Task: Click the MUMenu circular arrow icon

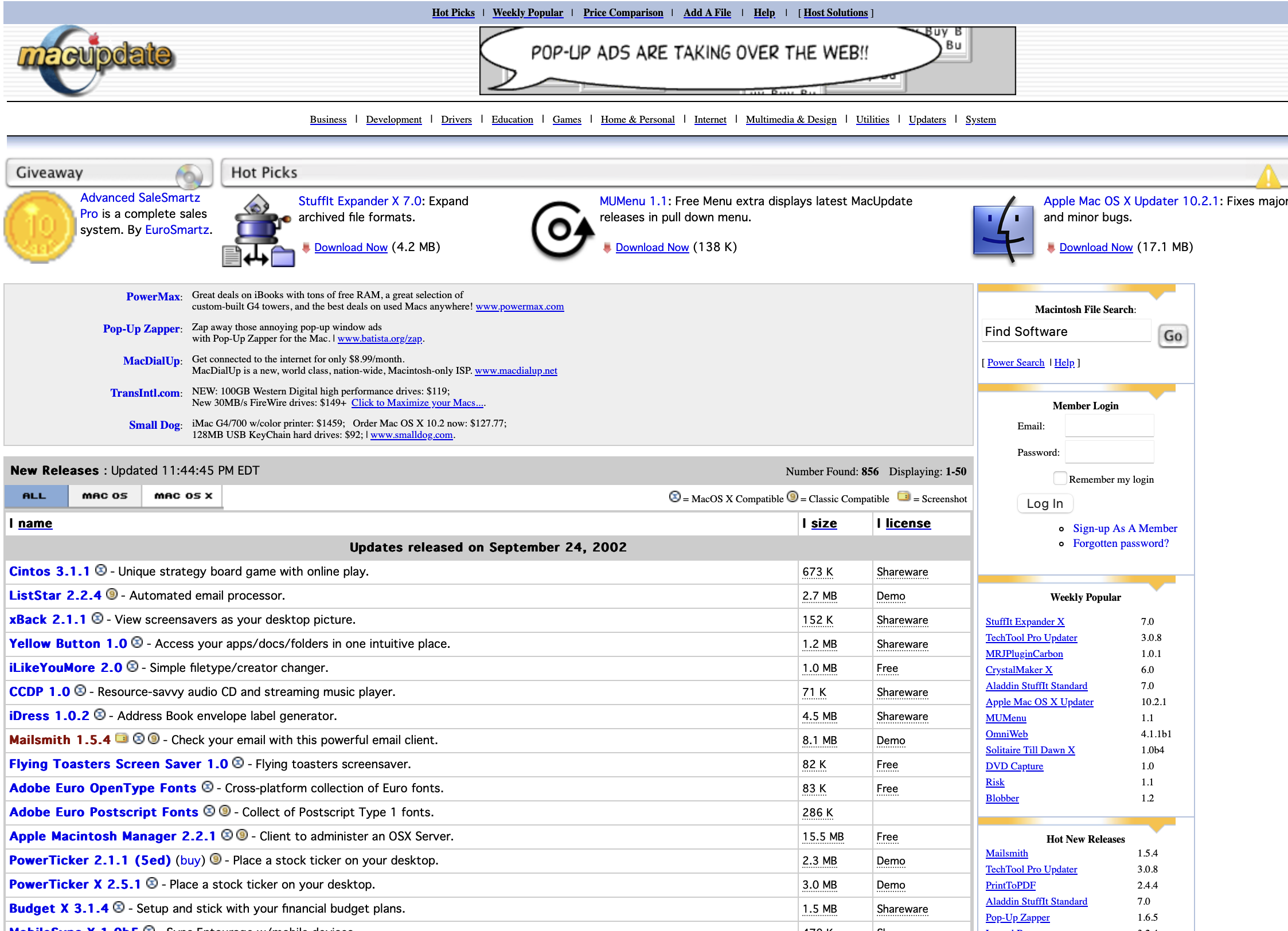Action: (561, 230)
